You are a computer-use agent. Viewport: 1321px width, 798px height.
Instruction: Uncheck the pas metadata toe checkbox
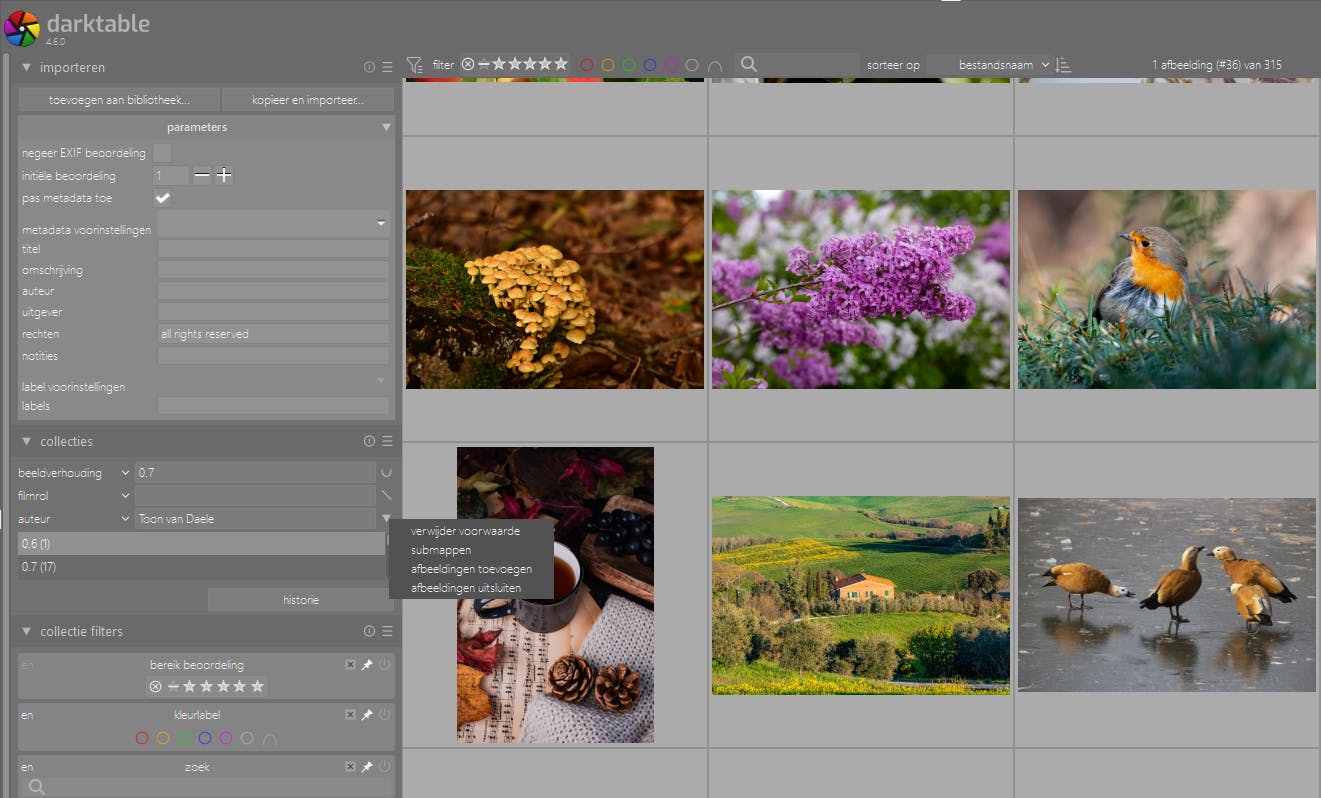(162, 198)
